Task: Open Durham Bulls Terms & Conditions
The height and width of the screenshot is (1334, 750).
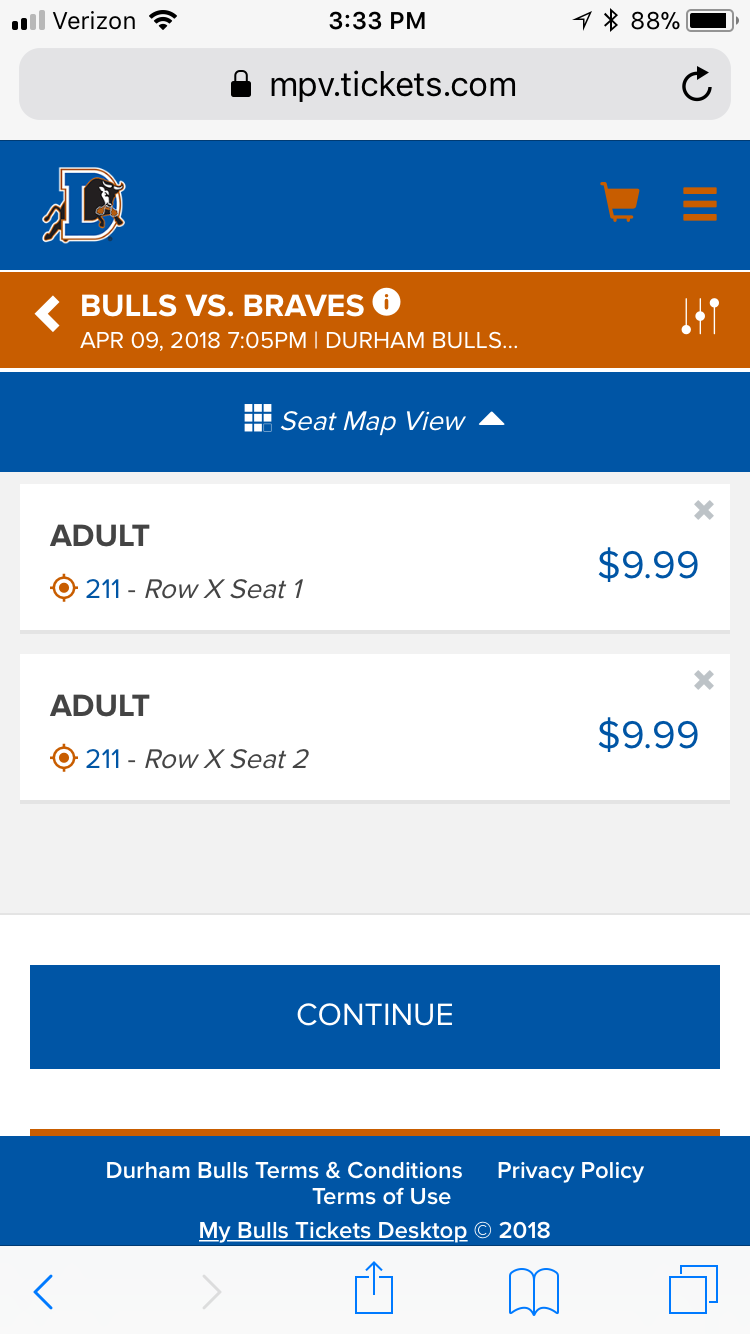Action: pos(284,1170)
